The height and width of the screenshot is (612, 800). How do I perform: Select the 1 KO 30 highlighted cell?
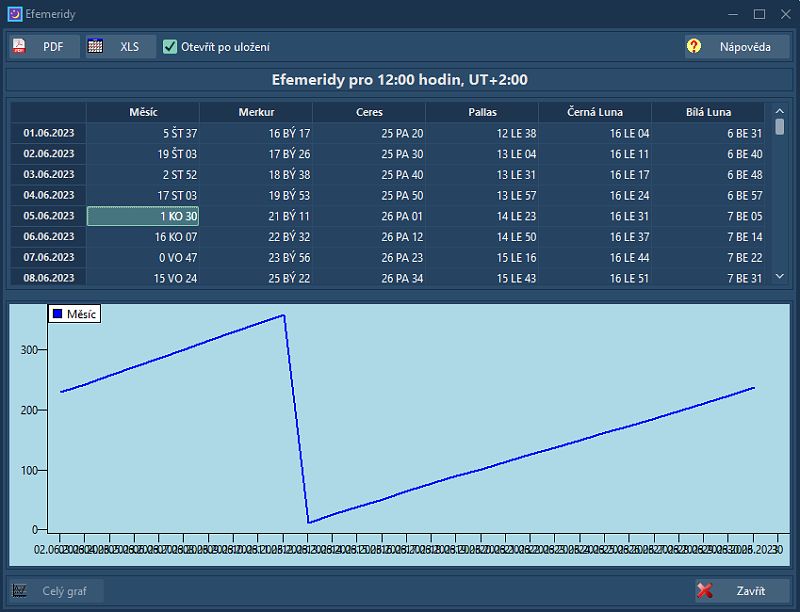(x=143, y=216)
